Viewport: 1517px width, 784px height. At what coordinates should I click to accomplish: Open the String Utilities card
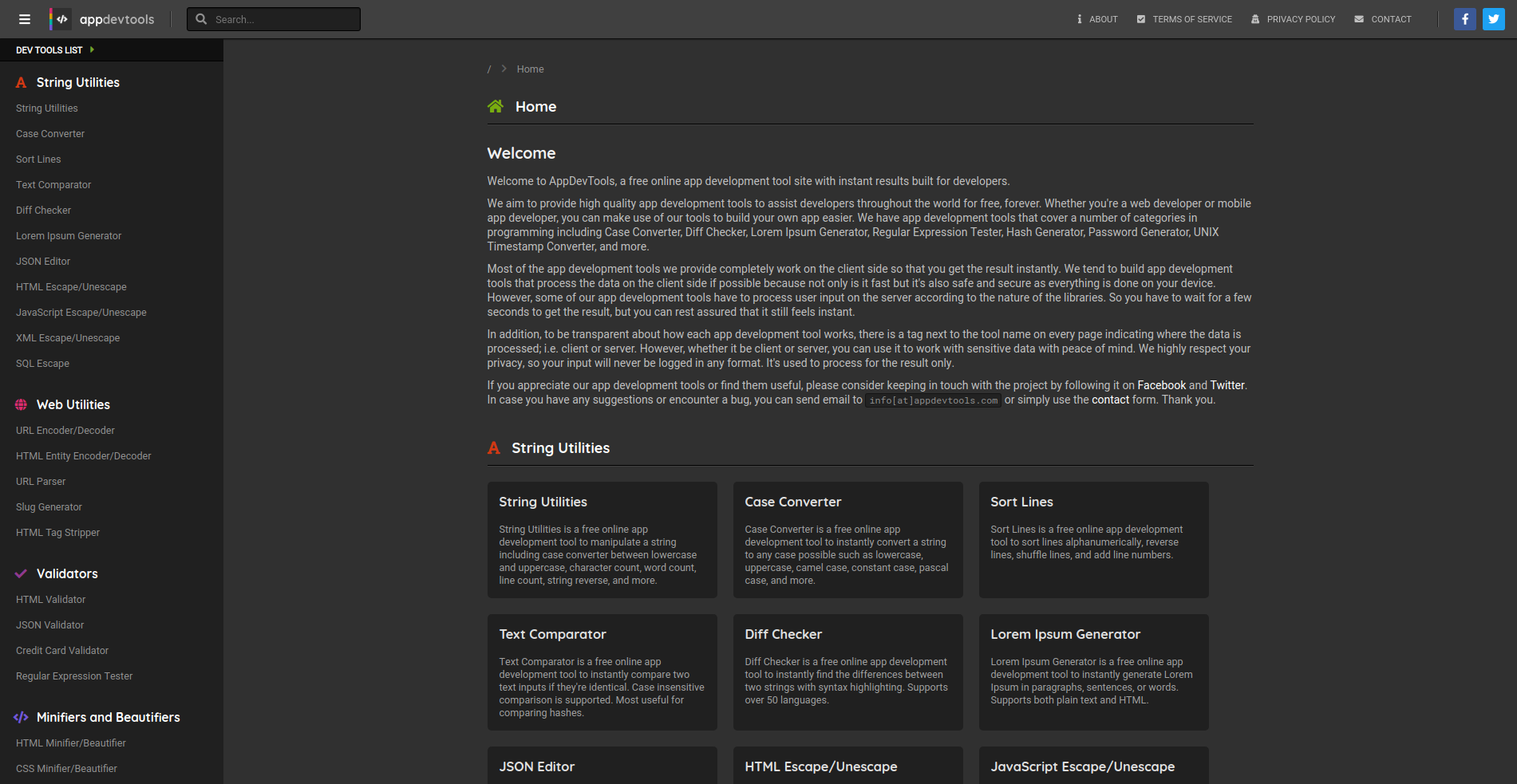coord(602,540)
